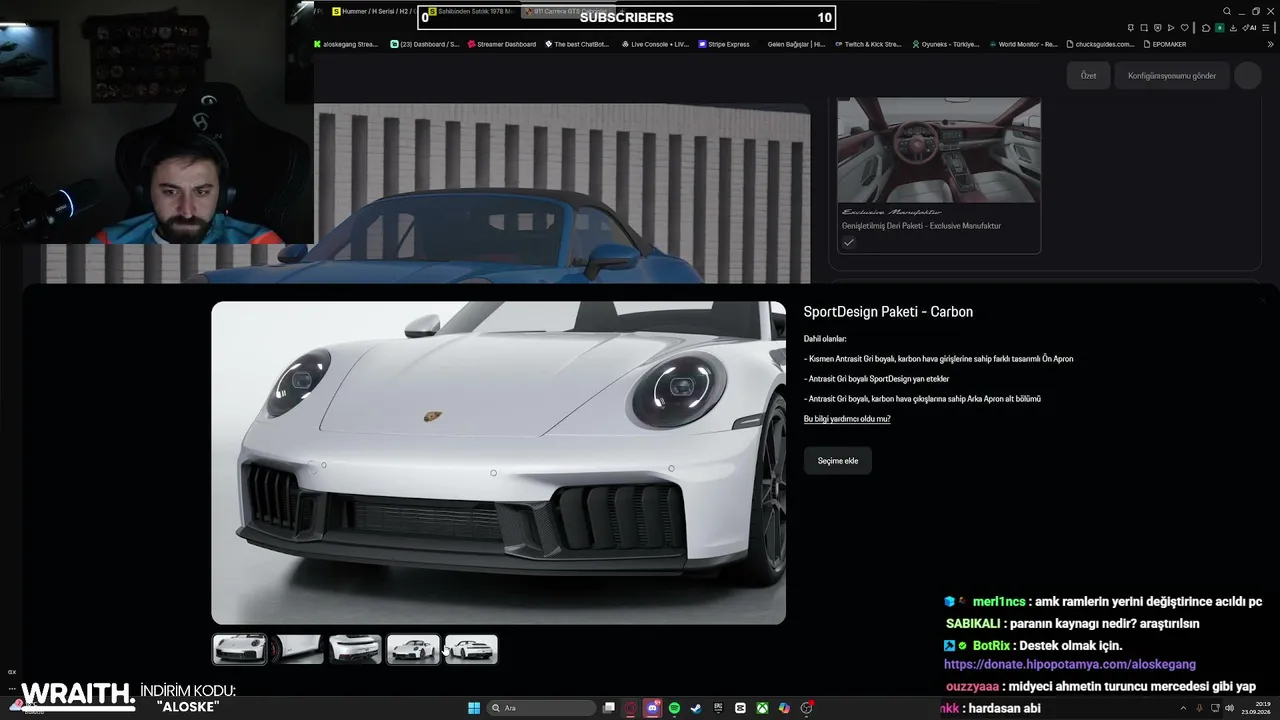The image size is (1280, 720).
Task: Open Spotify from the taskbar
Action: [674, 708]
